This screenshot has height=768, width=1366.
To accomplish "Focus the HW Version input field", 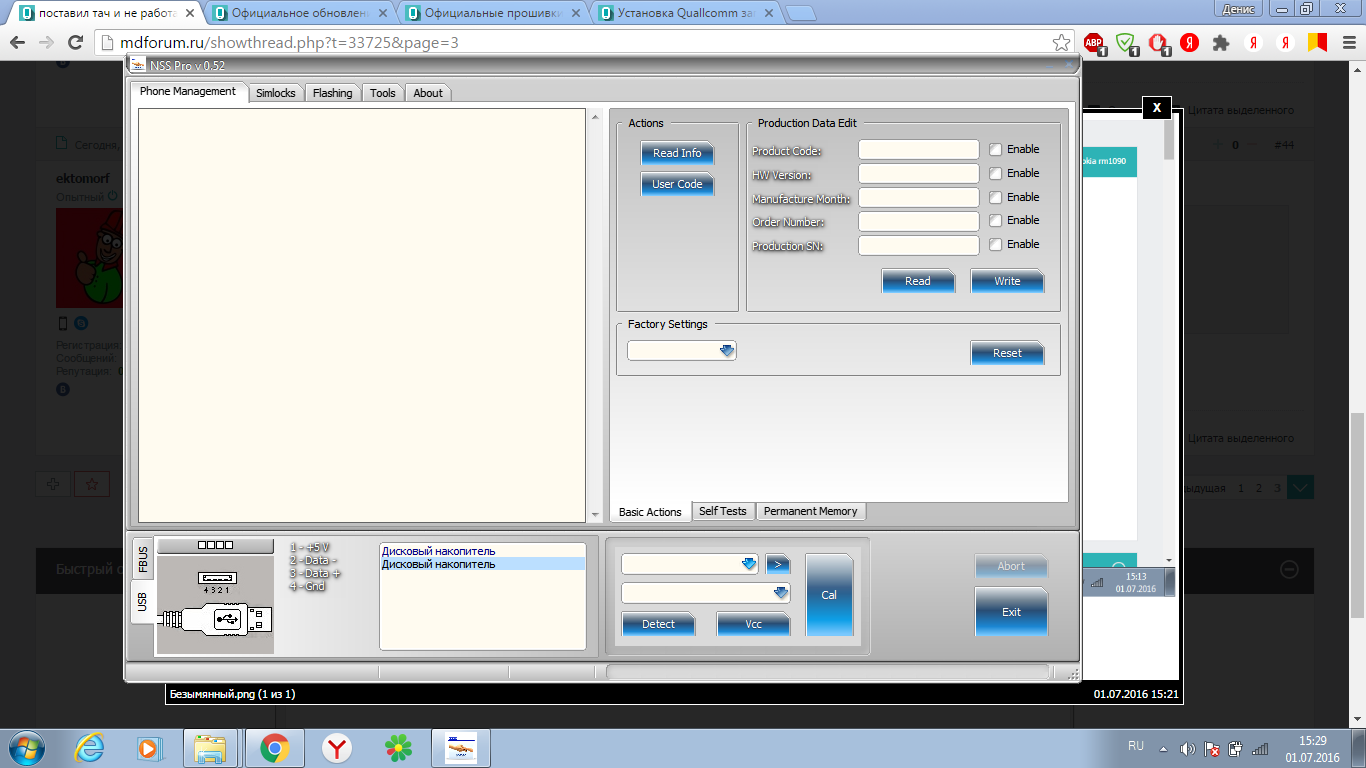I will (x=919, y=174).
